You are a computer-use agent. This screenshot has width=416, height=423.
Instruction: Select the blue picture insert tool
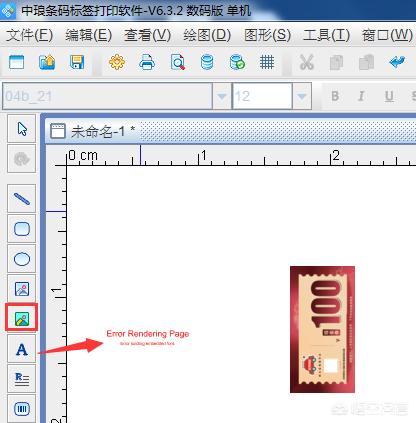pyautogui.click(x=22, y=289)
